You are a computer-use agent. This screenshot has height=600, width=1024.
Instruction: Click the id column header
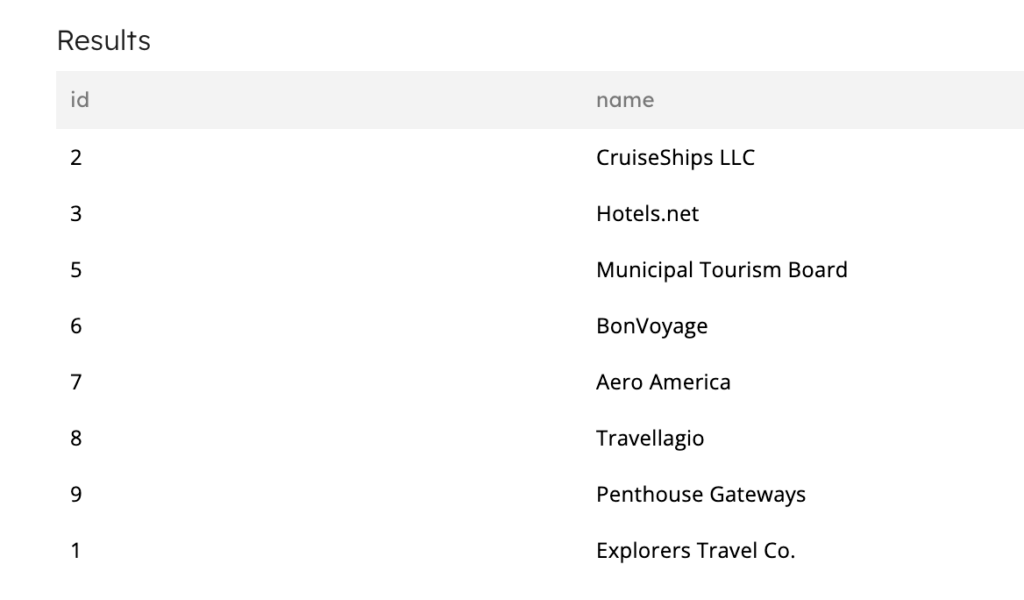[x=80, y=100]
